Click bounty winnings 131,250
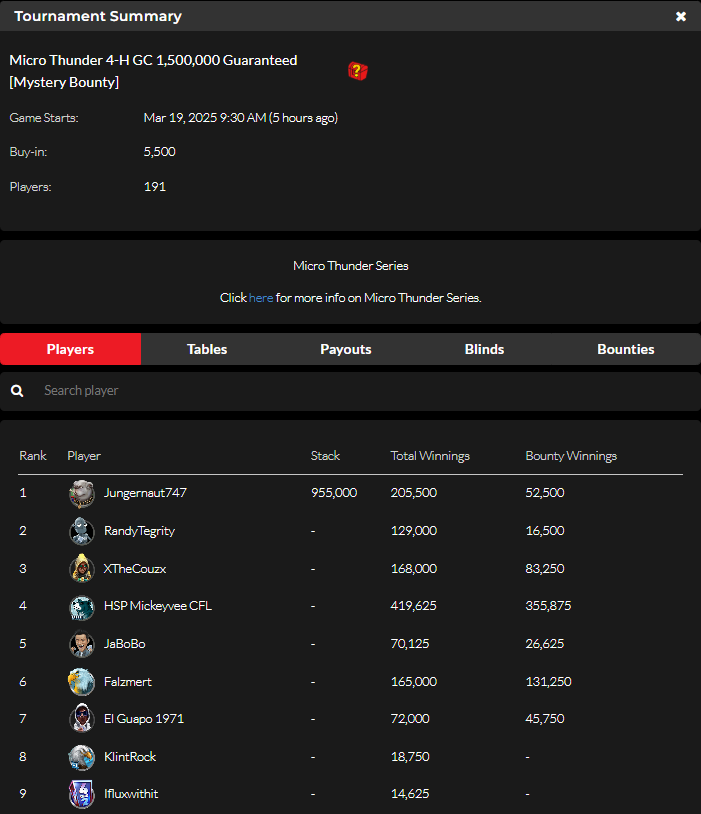 548,682
